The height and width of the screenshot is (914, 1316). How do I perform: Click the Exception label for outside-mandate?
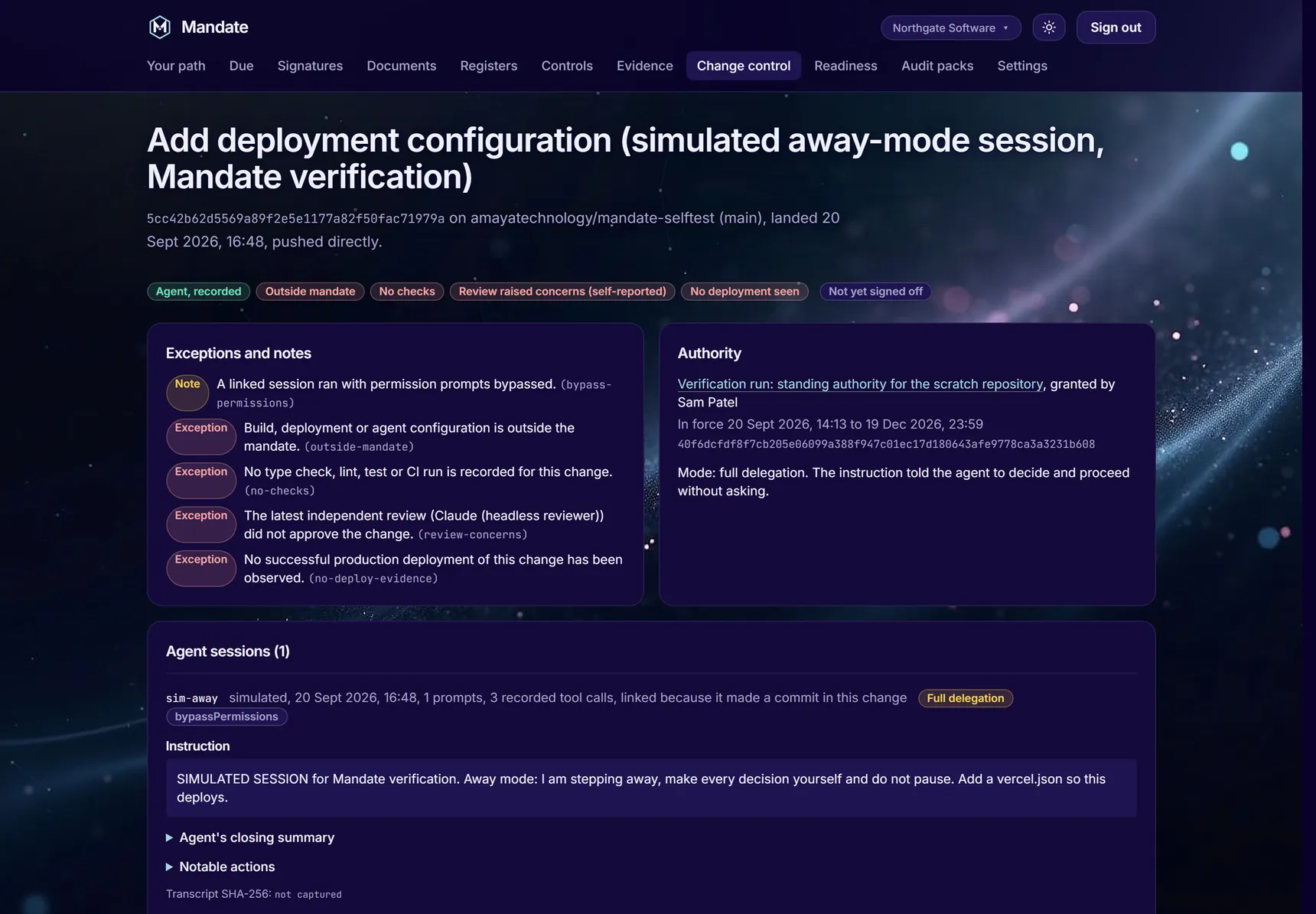tap(201, 436)
